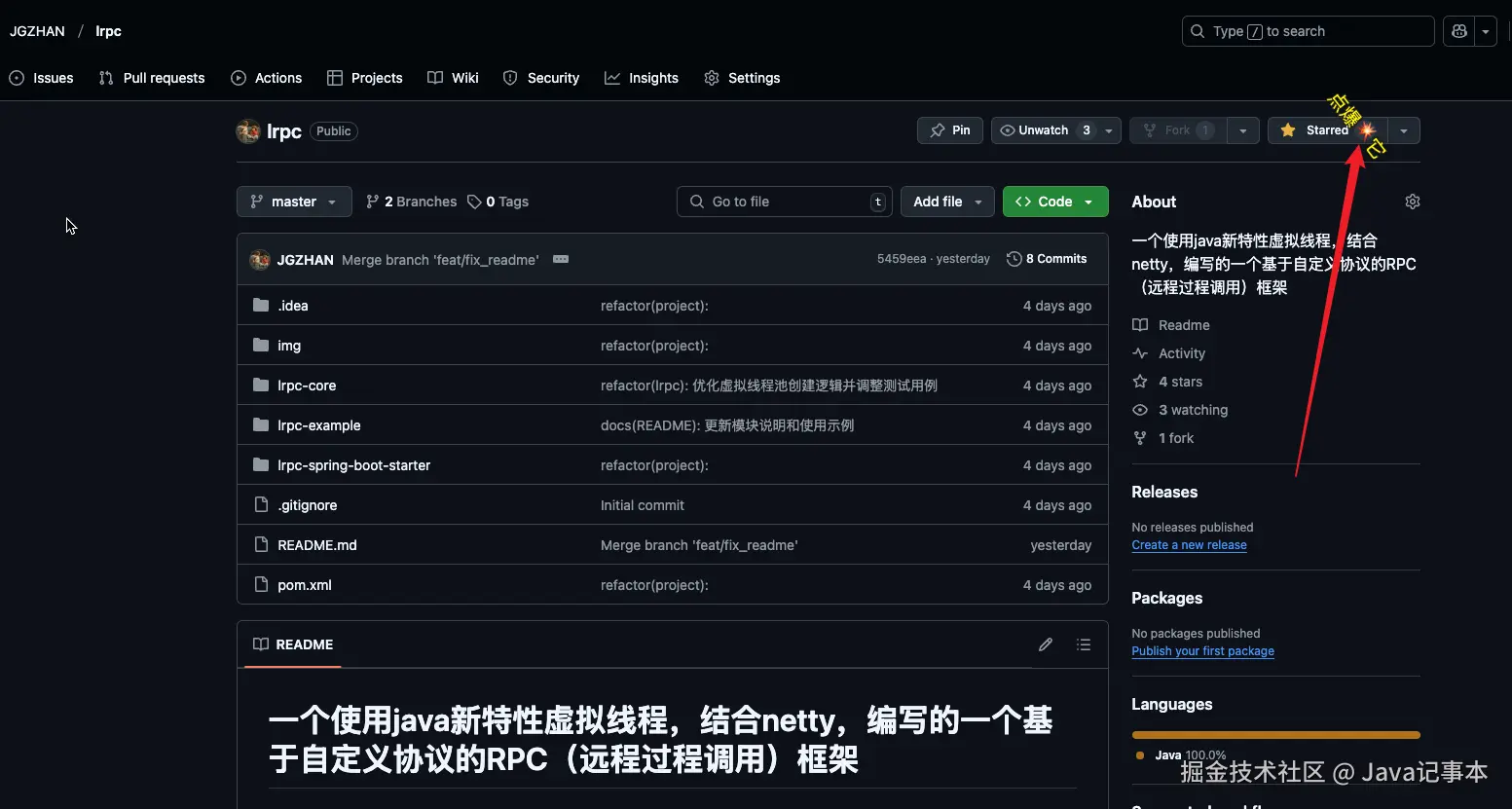Open the Wiki tab
The height and width of the screenshot is (809, 1512).
(x=454, y=78)
